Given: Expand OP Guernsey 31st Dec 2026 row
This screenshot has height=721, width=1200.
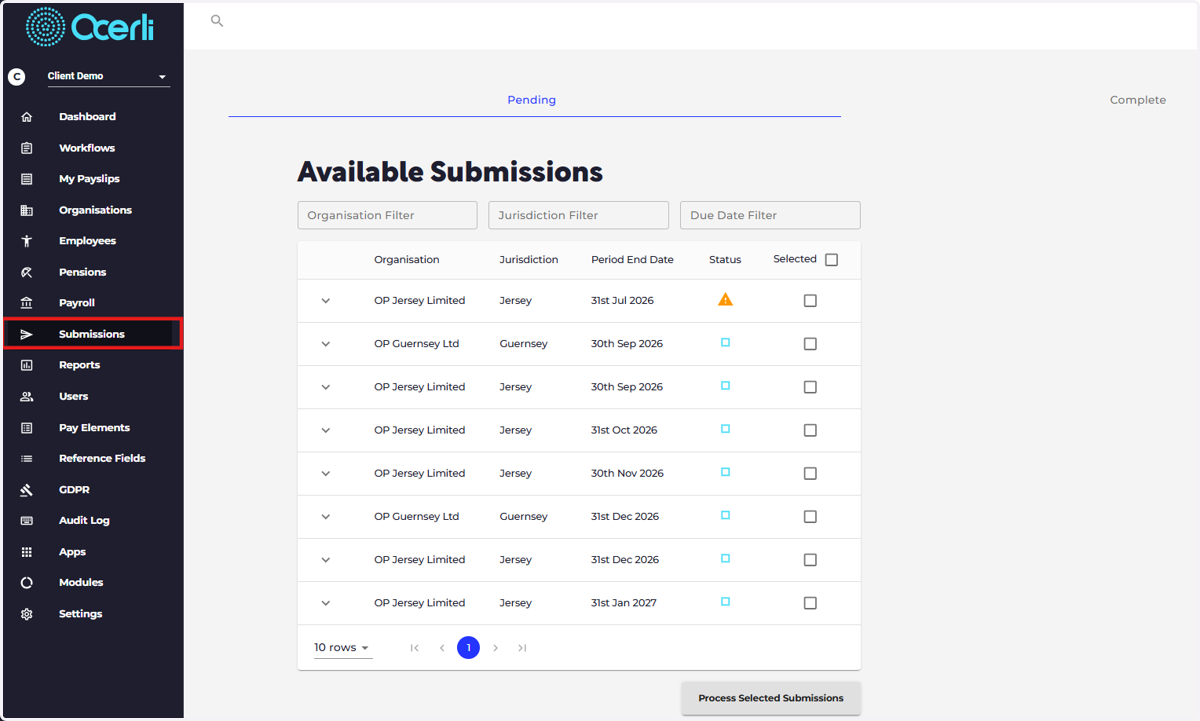Looking at the screenshot, I should pos(325,517).
